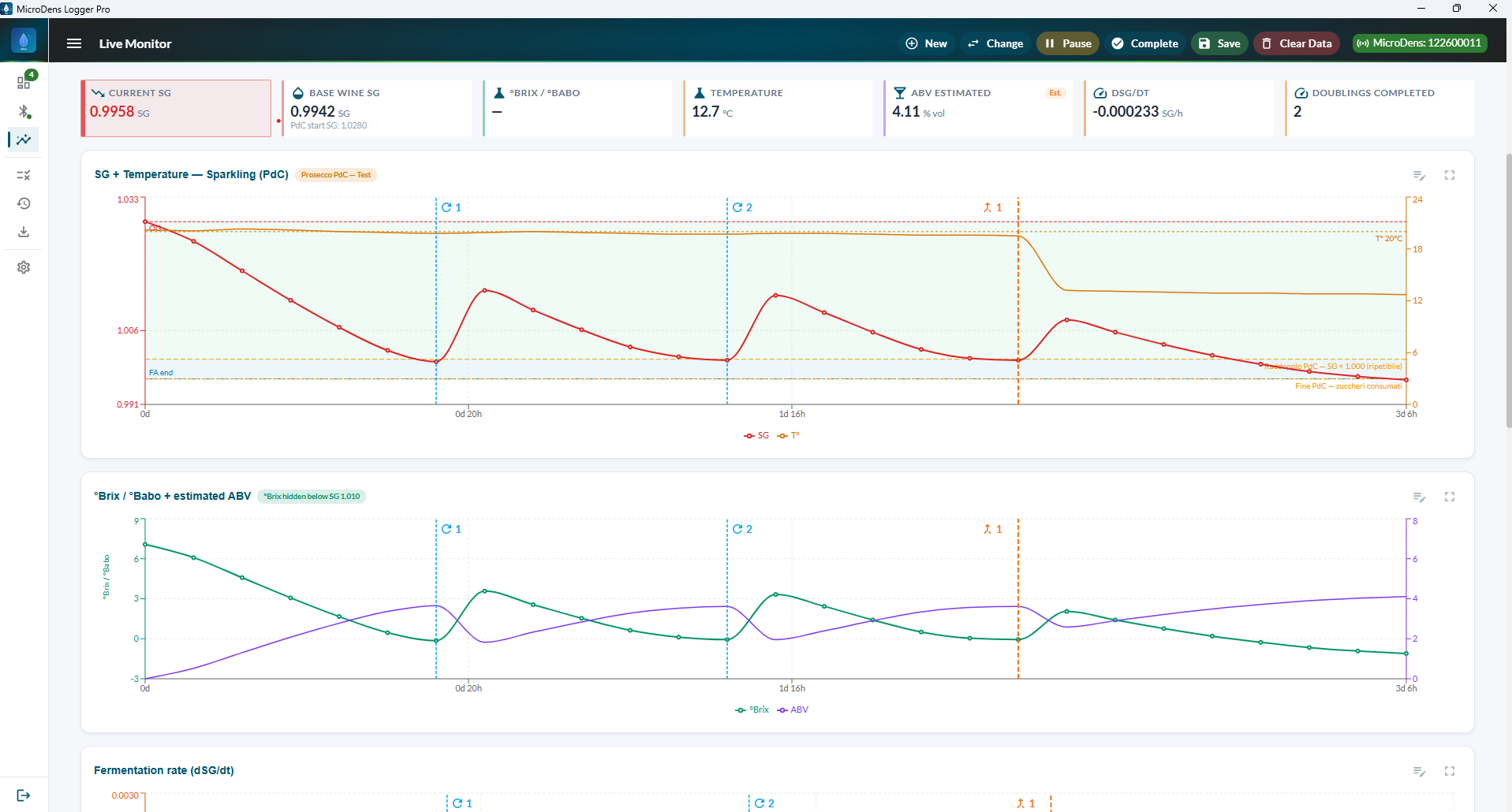Click the °Brix hidden below SG 1.010 tag
Viewport: 1512px width, 812px height.
pos(312,497)
